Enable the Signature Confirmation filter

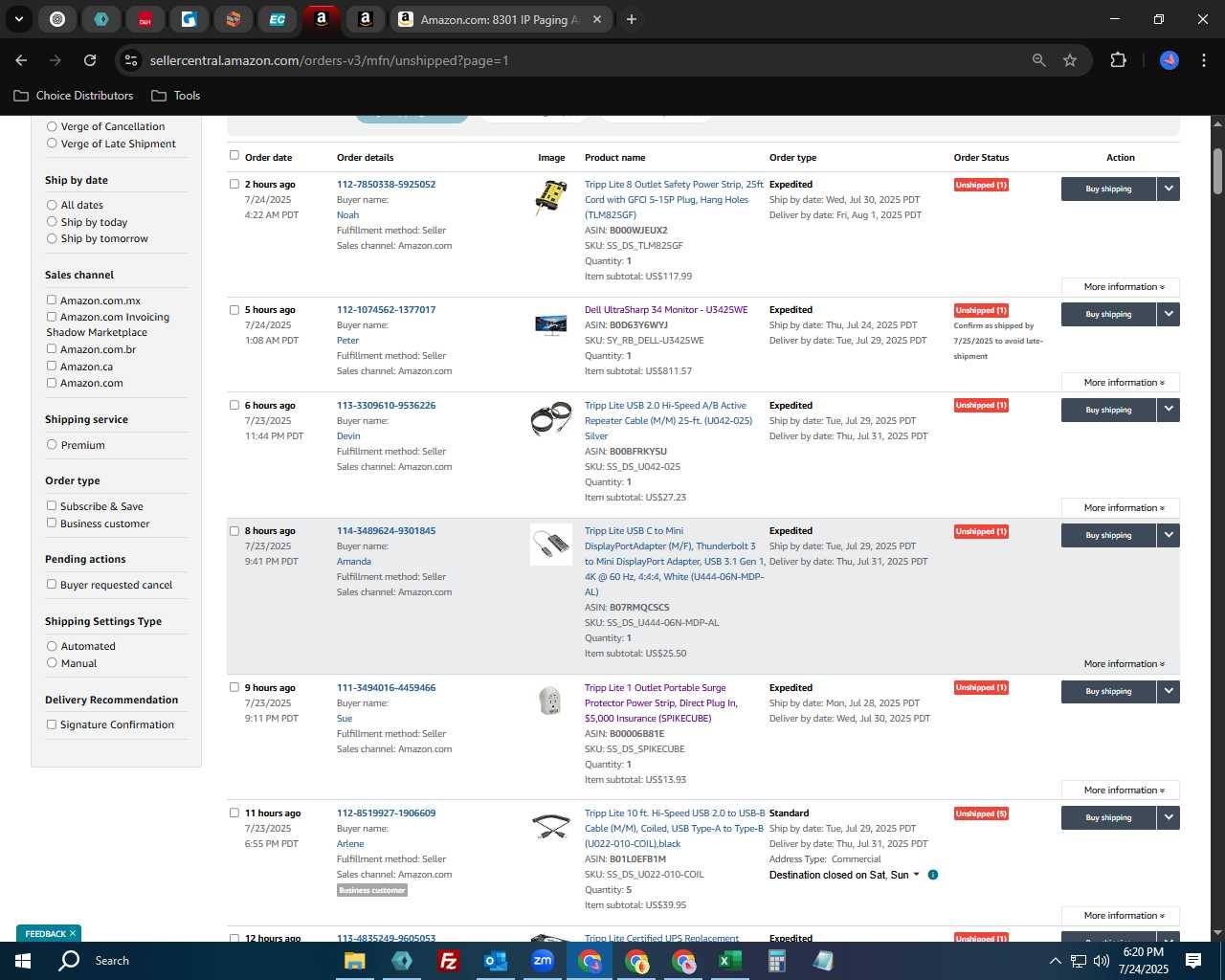click(x=52, y=724)
